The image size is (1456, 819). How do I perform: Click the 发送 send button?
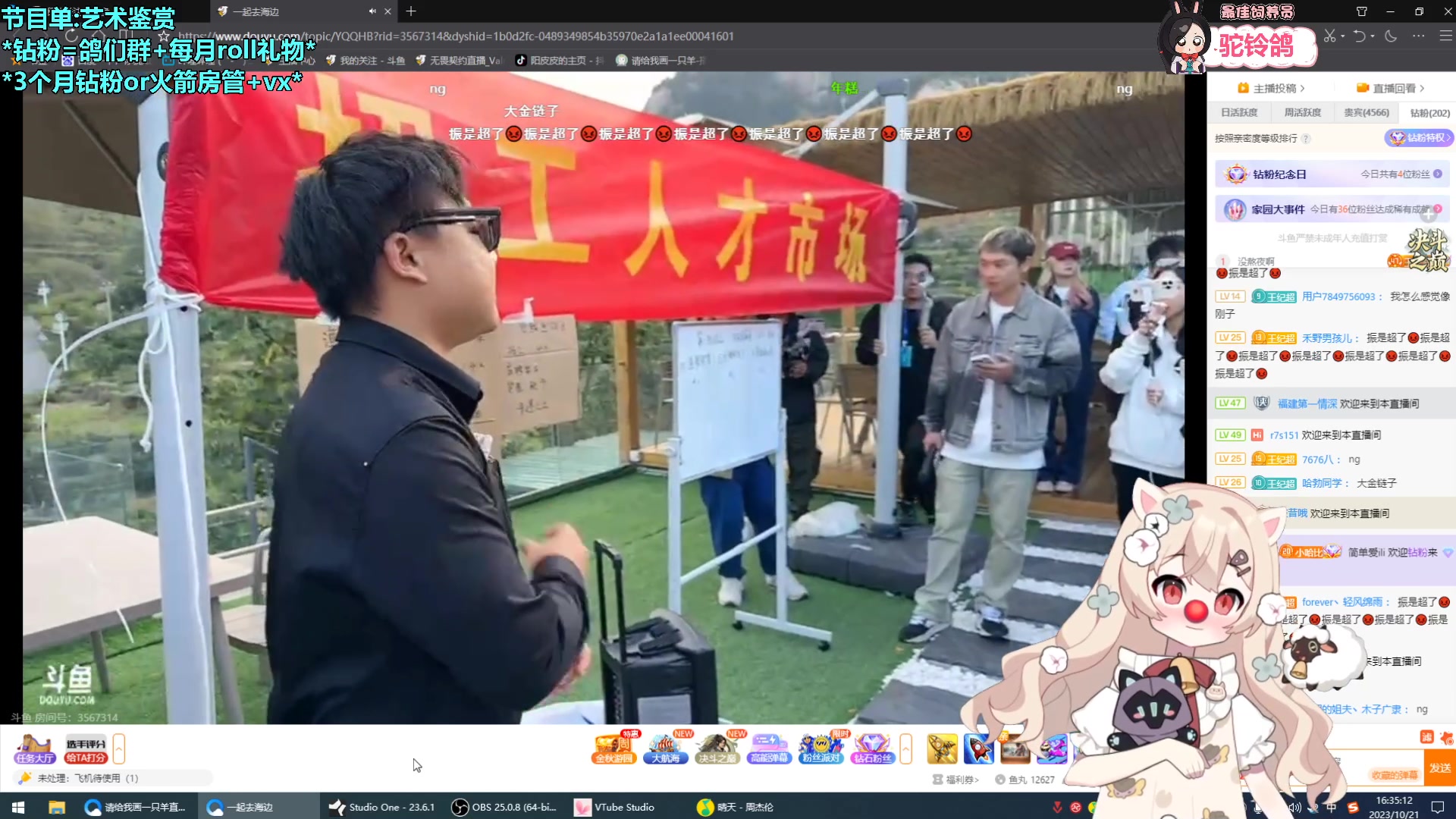pyautogui.click(x=1439, y=768)
